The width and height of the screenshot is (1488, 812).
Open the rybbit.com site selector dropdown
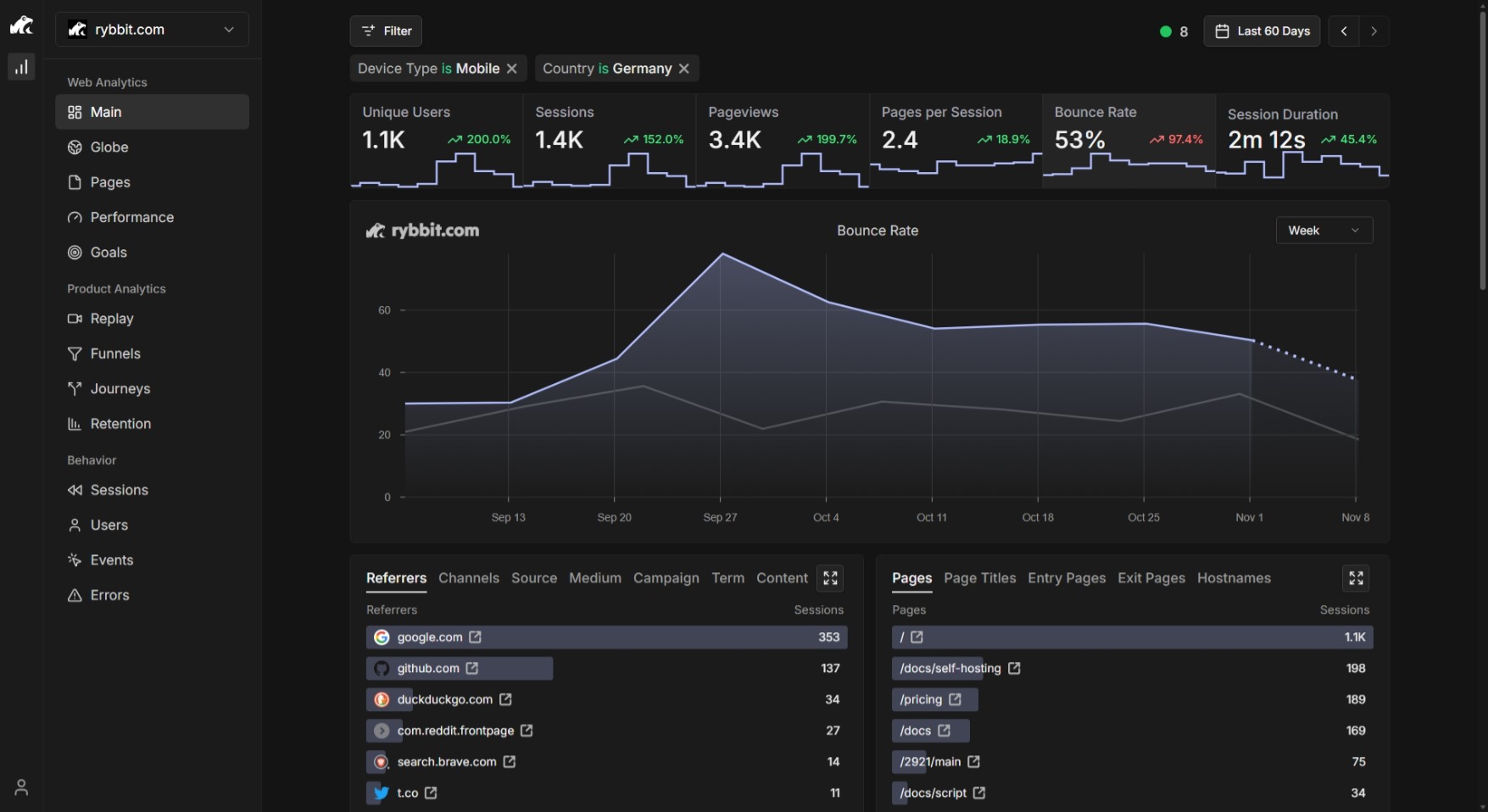[152, 30]
